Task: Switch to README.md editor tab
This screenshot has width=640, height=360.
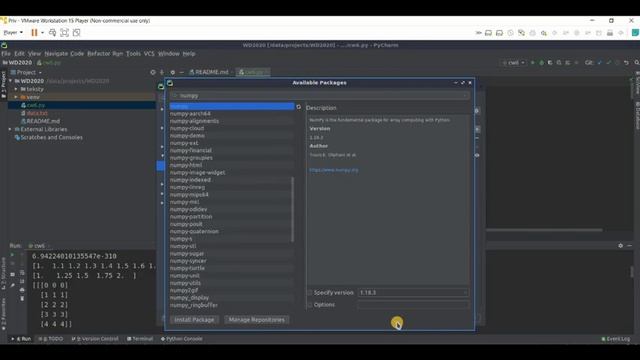Action: [211, 72]
